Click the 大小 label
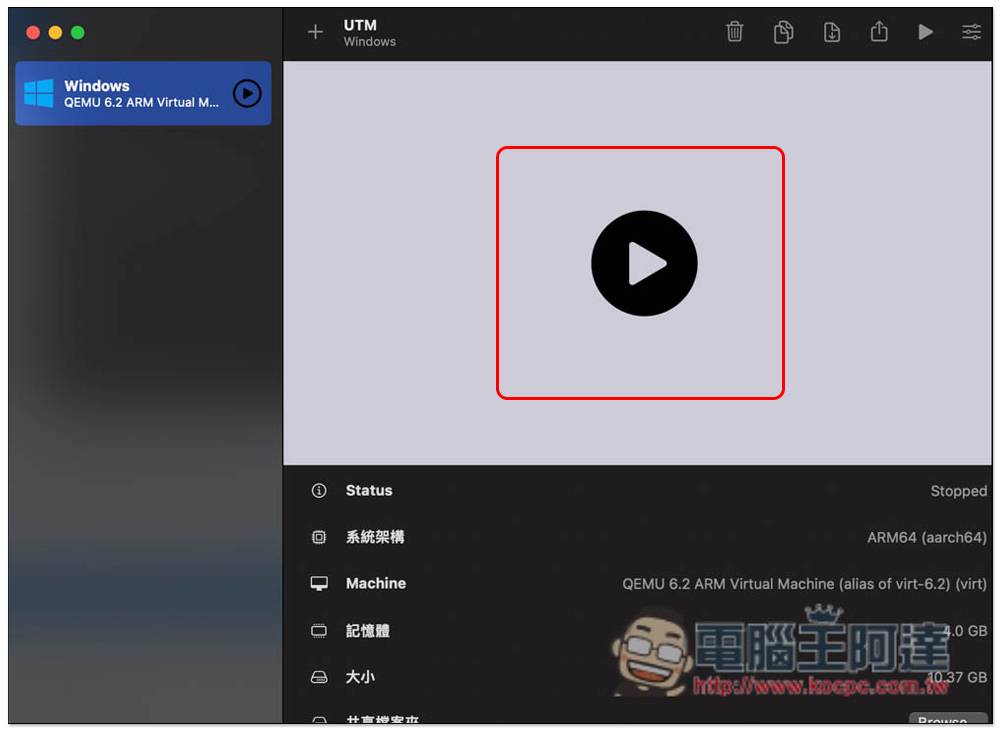This screenshot has width=1000, height=732. click(x=360, y=677)
